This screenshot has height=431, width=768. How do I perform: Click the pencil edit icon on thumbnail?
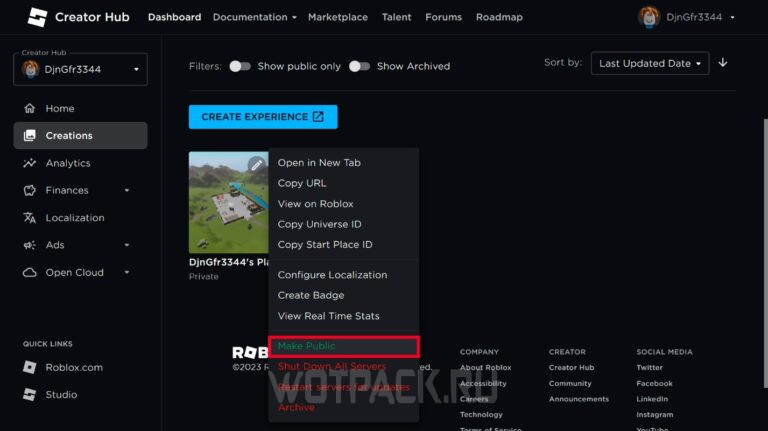[x=256, y=166]
